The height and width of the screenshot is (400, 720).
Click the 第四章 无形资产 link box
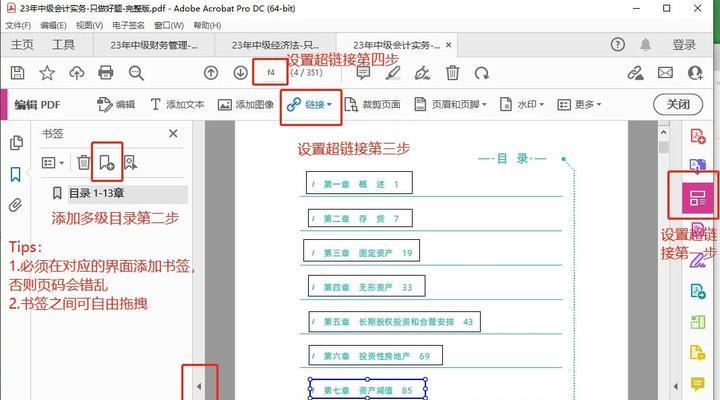366,286
